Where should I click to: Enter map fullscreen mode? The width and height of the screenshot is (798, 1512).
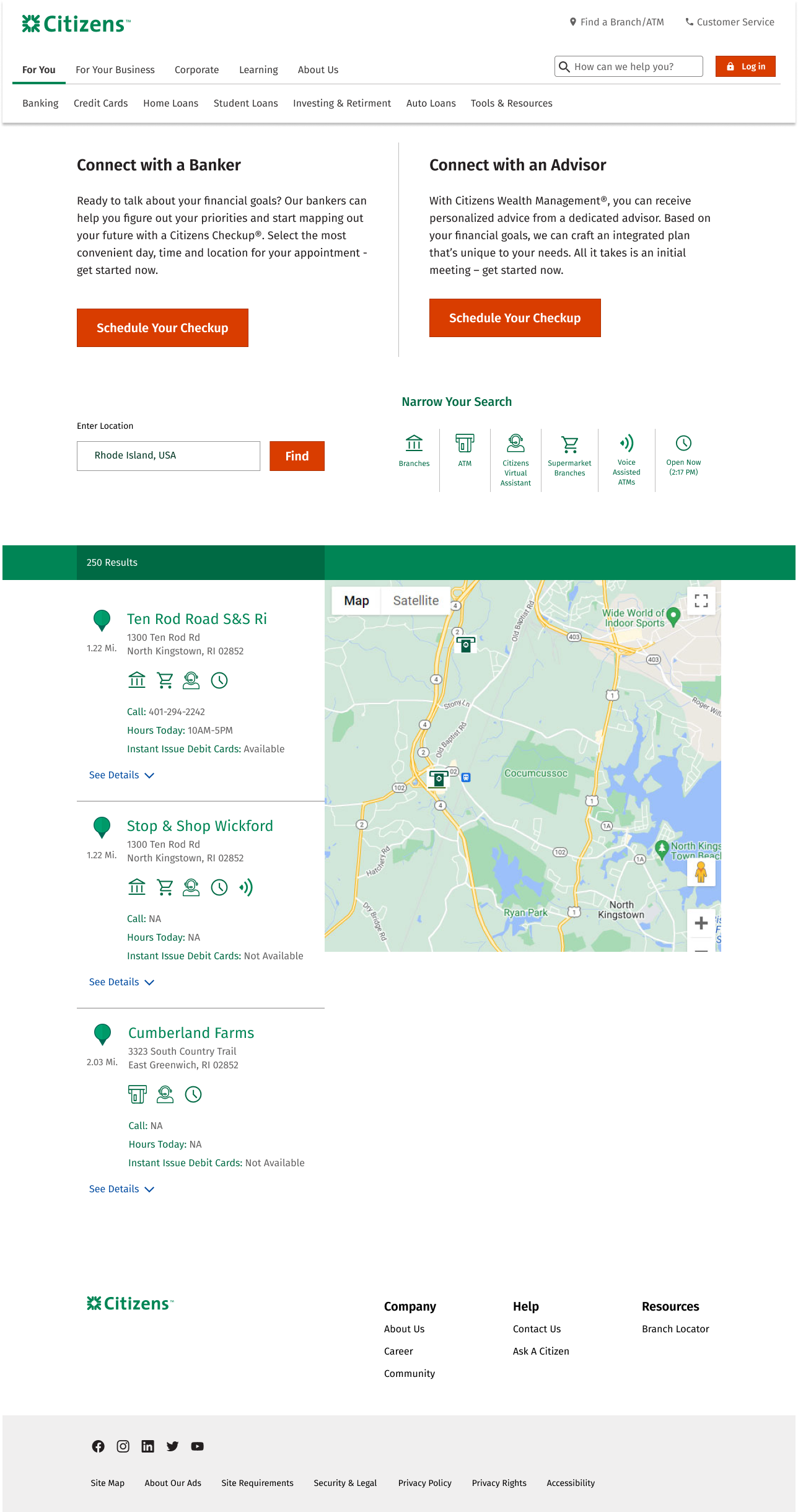701,601
